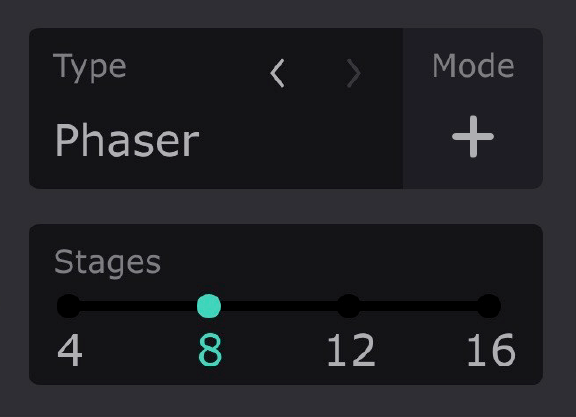Viewport: 576px width, 417px height.
Task: Click the previous type left chevron
Action: tap(277, 73)
